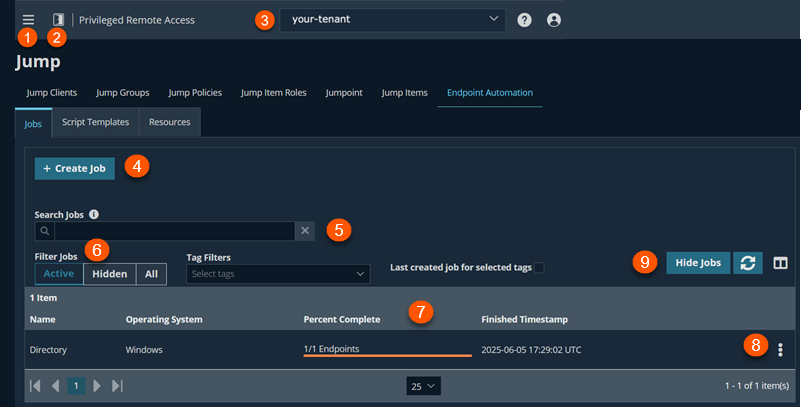This screenshot has height=407, width=801.
Task: Click the 1 Item count label
Action: (43, 298)
